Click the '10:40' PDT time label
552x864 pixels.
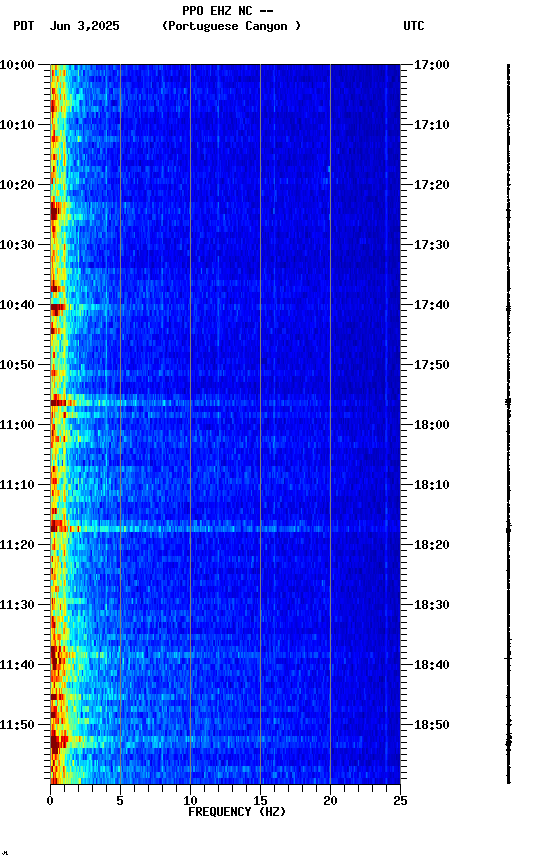pos(17,305)
